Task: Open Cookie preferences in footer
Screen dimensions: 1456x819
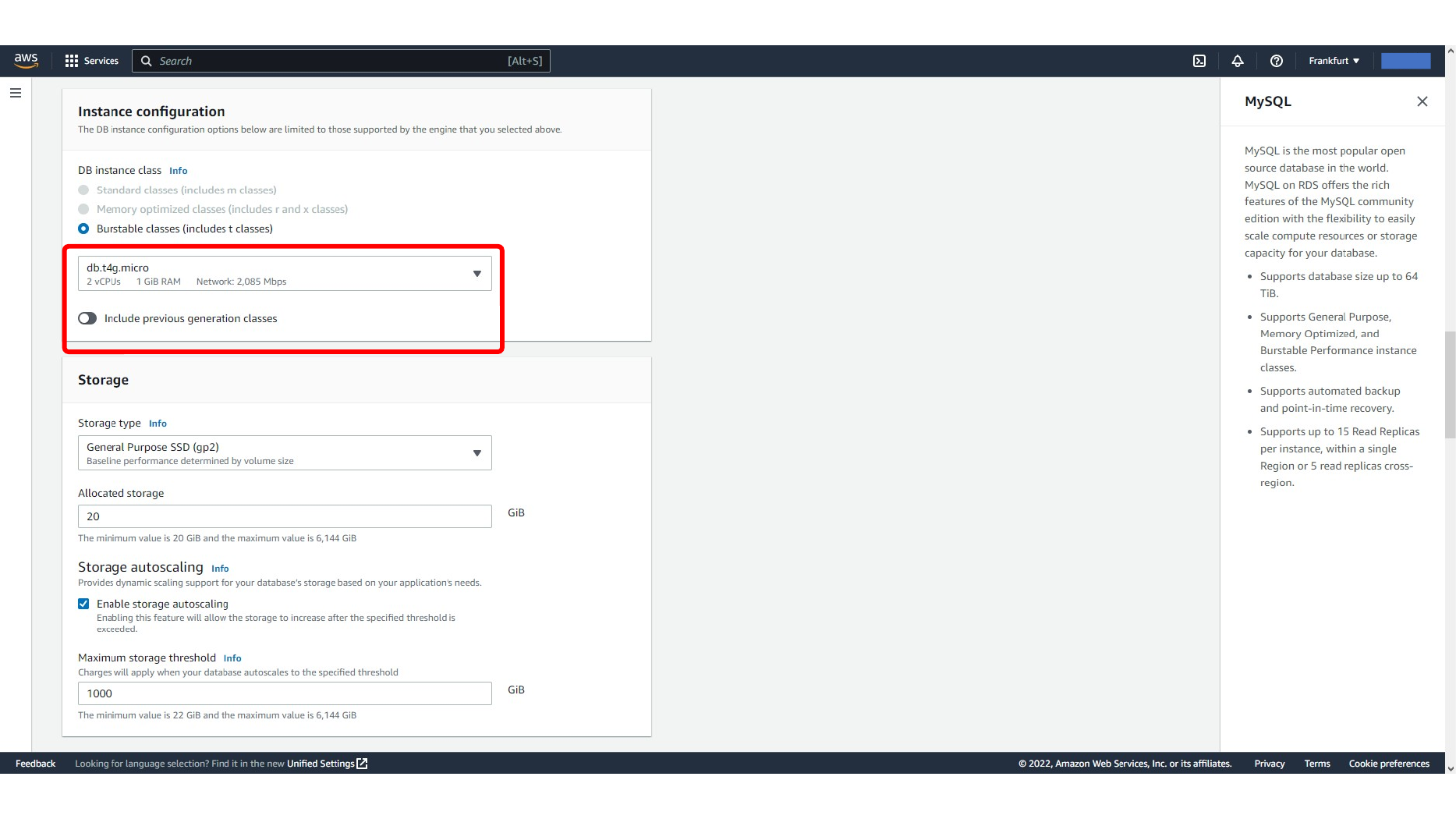Action: click(x=1389, y=764)
